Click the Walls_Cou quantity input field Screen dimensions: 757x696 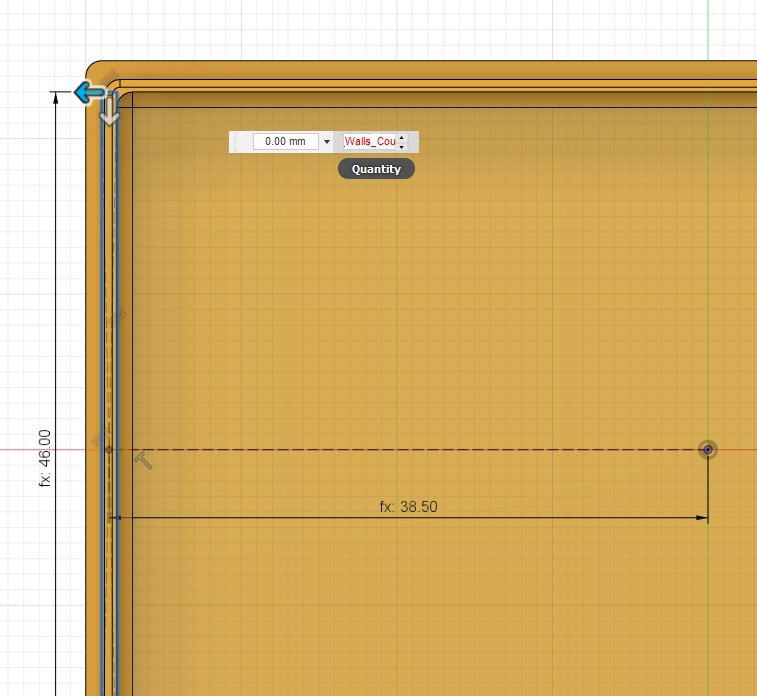pos(369,141)
